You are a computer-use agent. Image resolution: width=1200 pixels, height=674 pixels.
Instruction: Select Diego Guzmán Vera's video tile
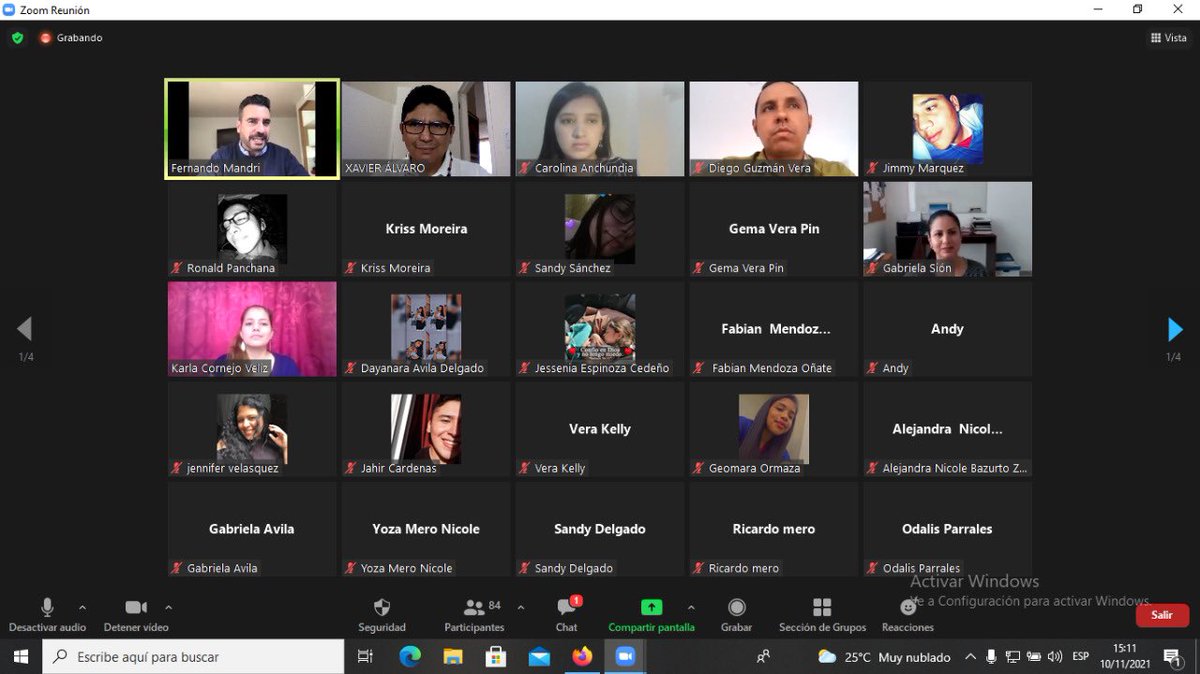point(774,129)
